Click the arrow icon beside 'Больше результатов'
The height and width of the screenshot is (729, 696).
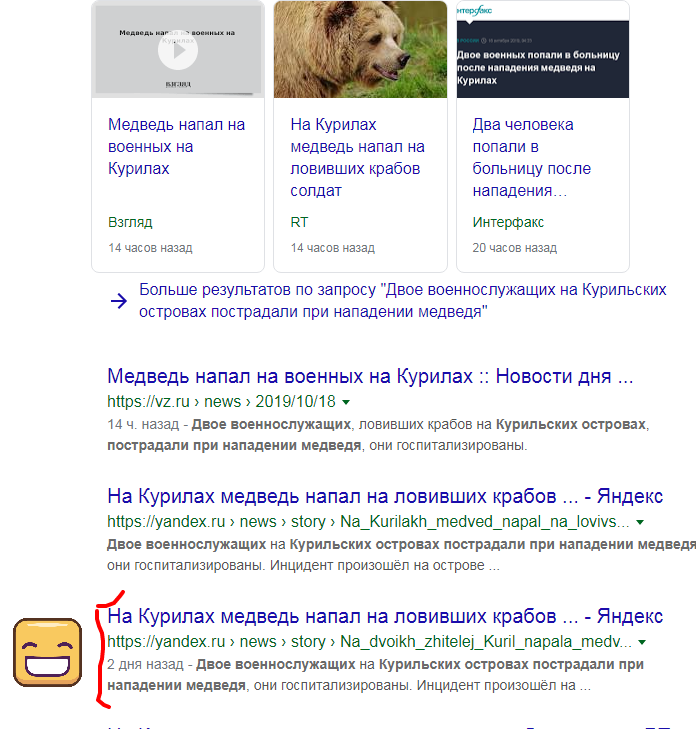click(x=119, y=301)
